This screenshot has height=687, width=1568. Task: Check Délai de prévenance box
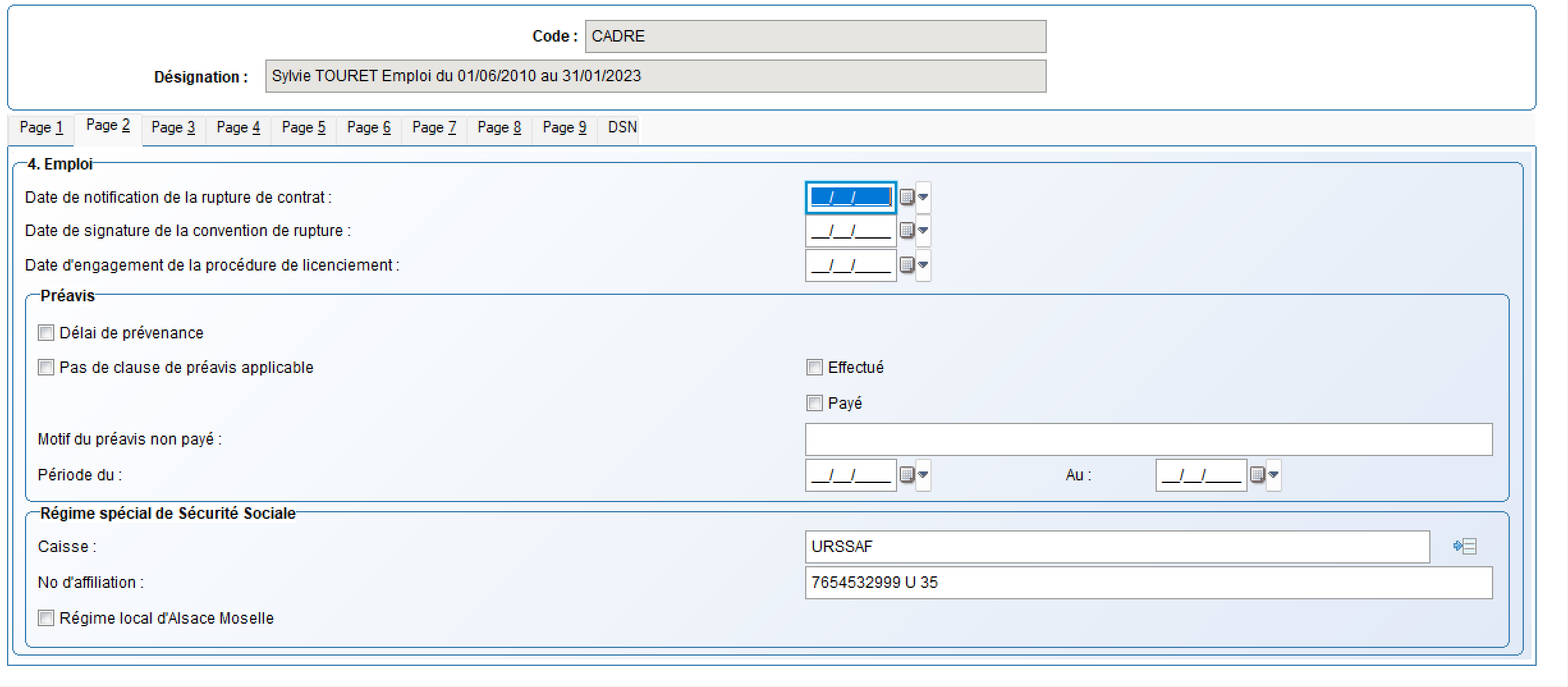(46, 333)
